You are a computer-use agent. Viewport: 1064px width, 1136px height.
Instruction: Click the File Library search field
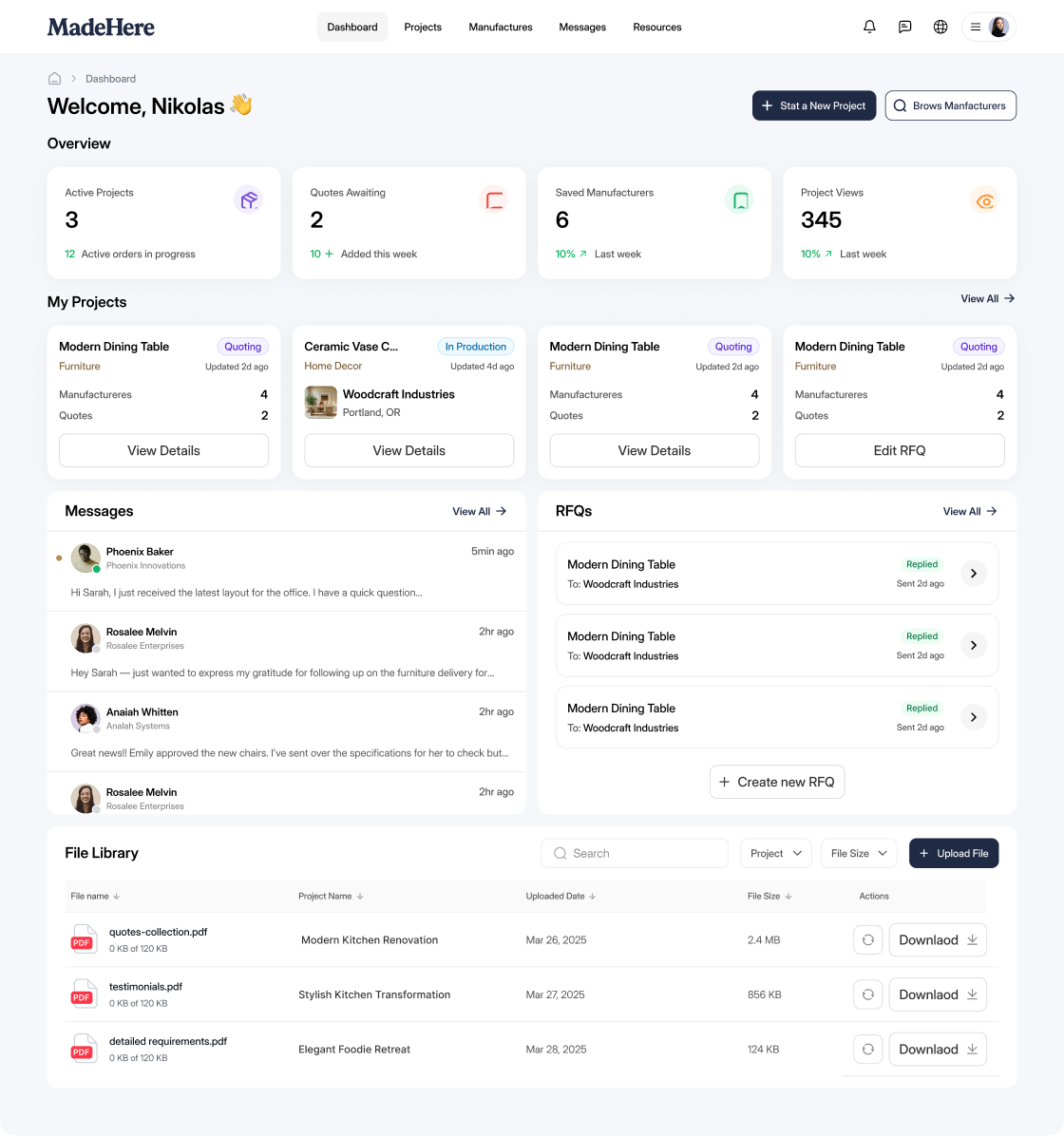pyautogui.click(x=635, y=854)
